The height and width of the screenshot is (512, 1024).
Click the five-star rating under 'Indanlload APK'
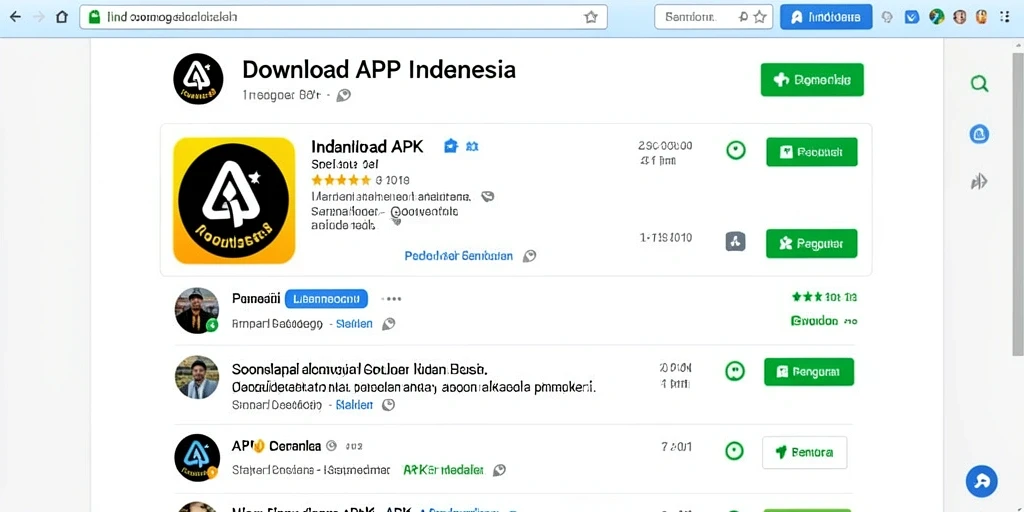(340, 180)
